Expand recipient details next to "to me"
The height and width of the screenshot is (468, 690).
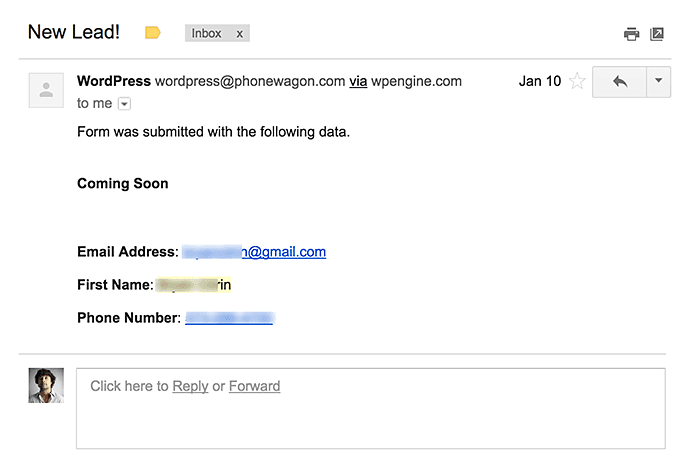tap(124, 103)
